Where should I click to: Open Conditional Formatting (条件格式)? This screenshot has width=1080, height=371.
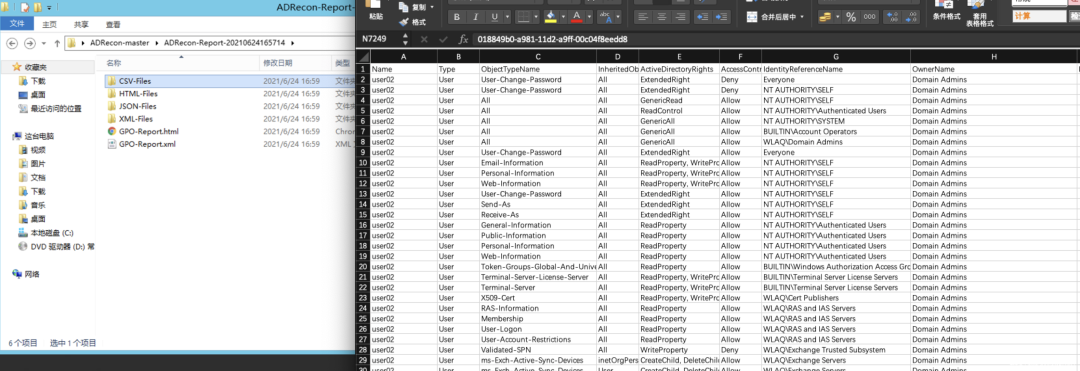(947, 10)
